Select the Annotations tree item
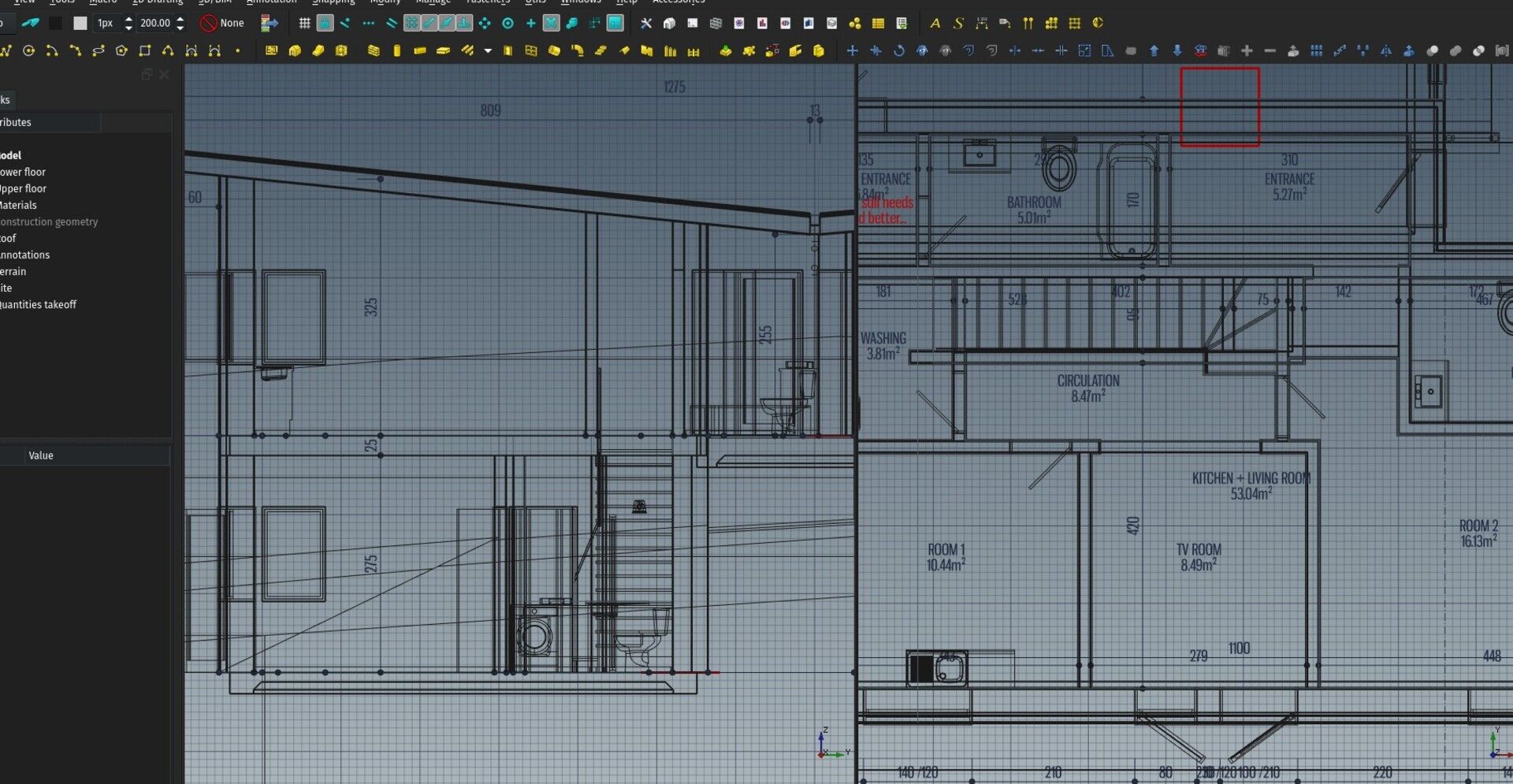Viewport: 1513px width, 784px height. click(24, 255)
